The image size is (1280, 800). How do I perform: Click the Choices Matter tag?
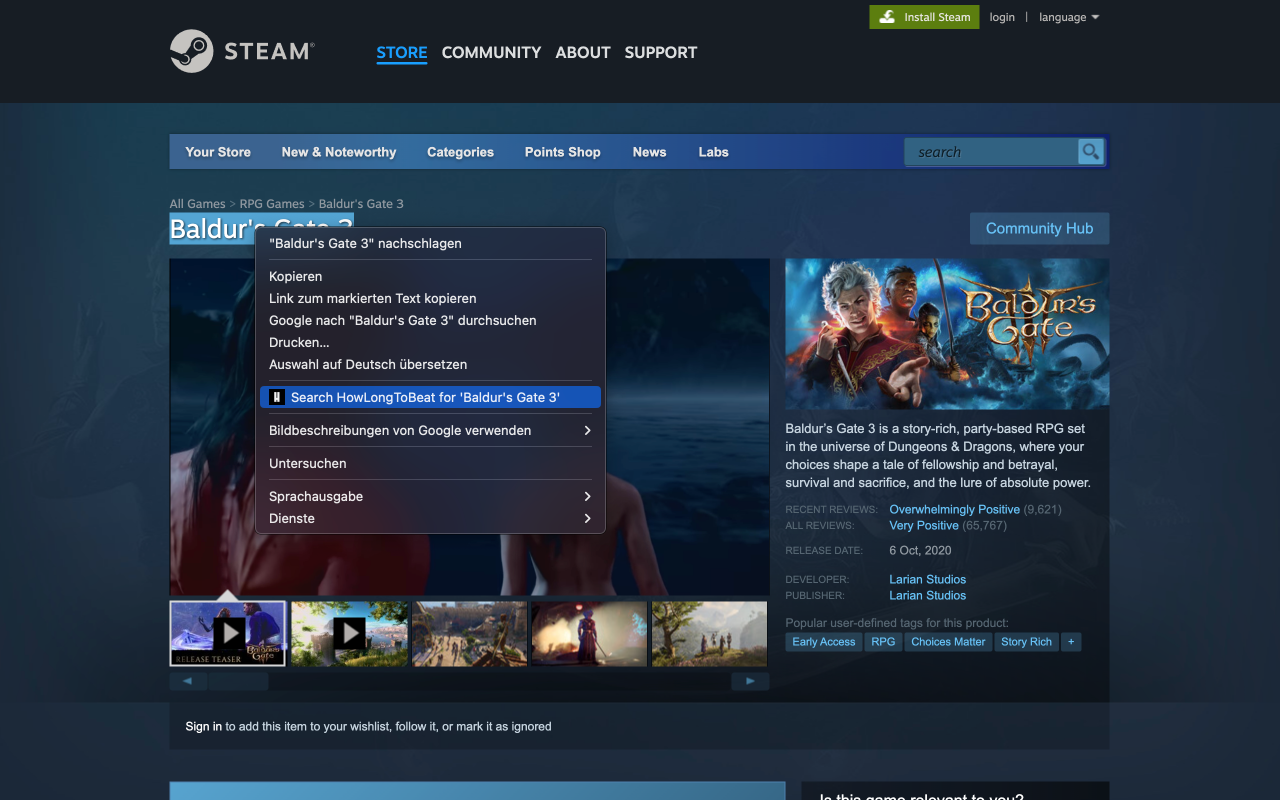(x=948, y=642)
